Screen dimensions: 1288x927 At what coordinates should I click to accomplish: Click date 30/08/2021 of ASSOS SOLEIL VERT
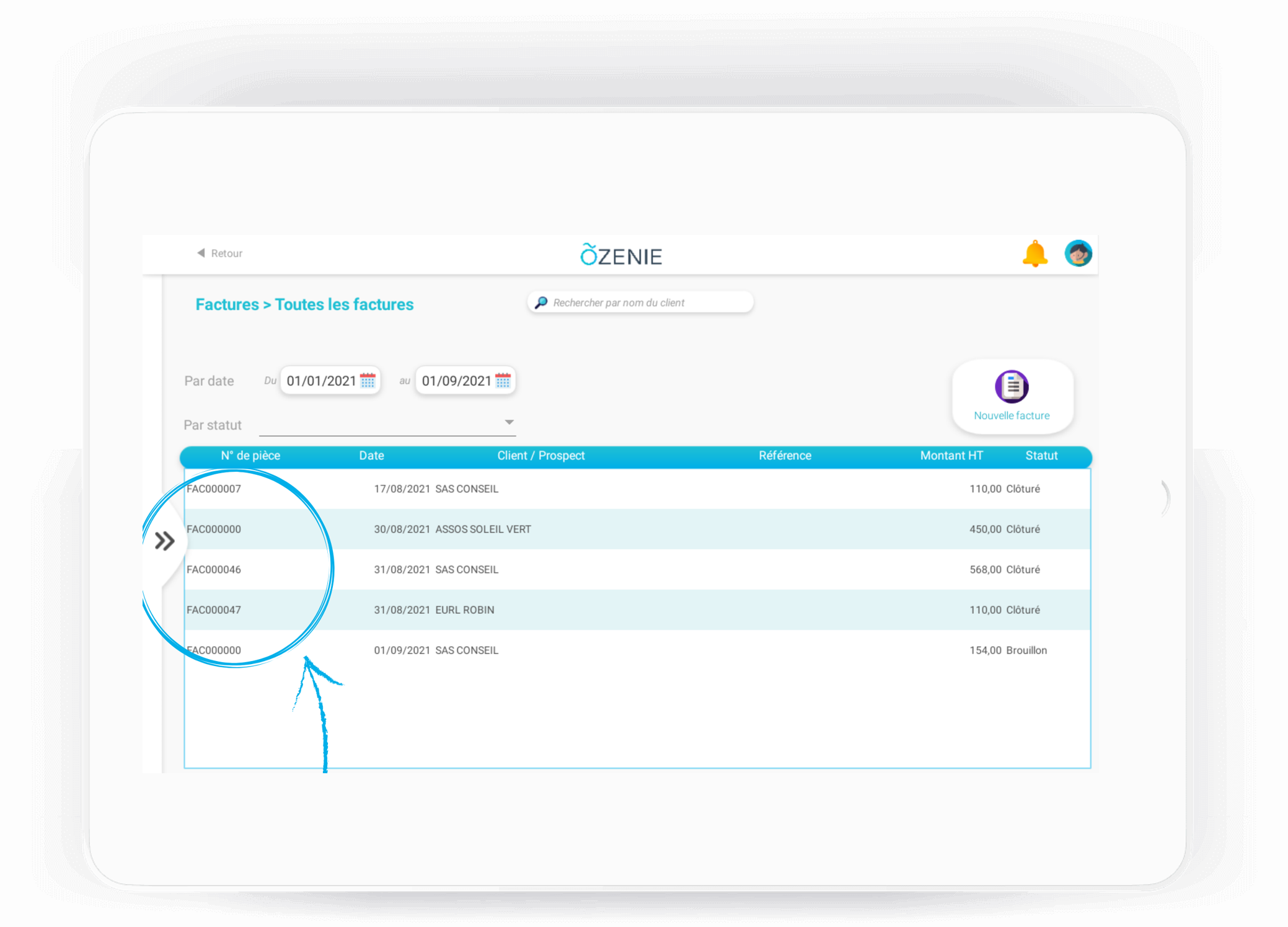tap(402, 529)
